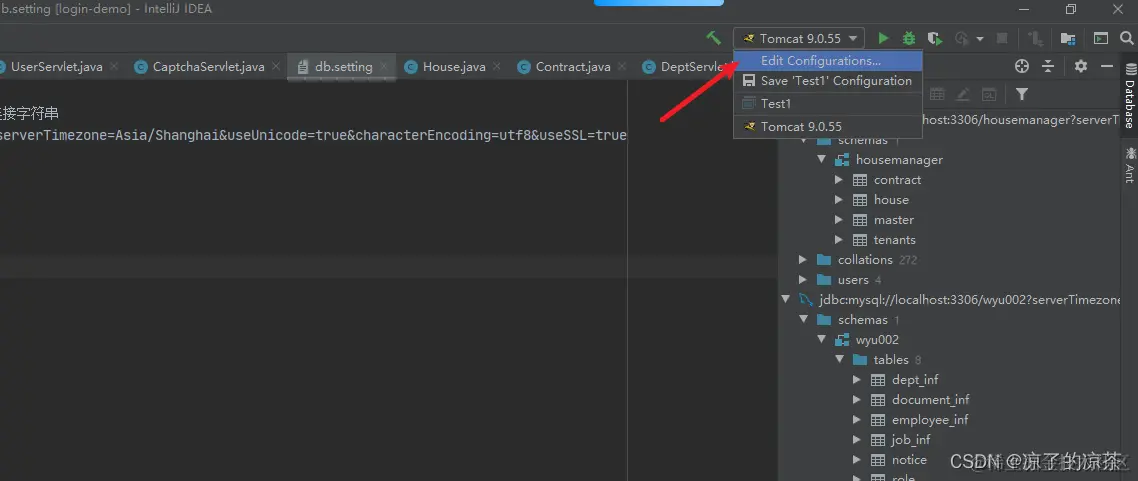
Task: Switch to the UserServlet.java tab
Action: 57,67
